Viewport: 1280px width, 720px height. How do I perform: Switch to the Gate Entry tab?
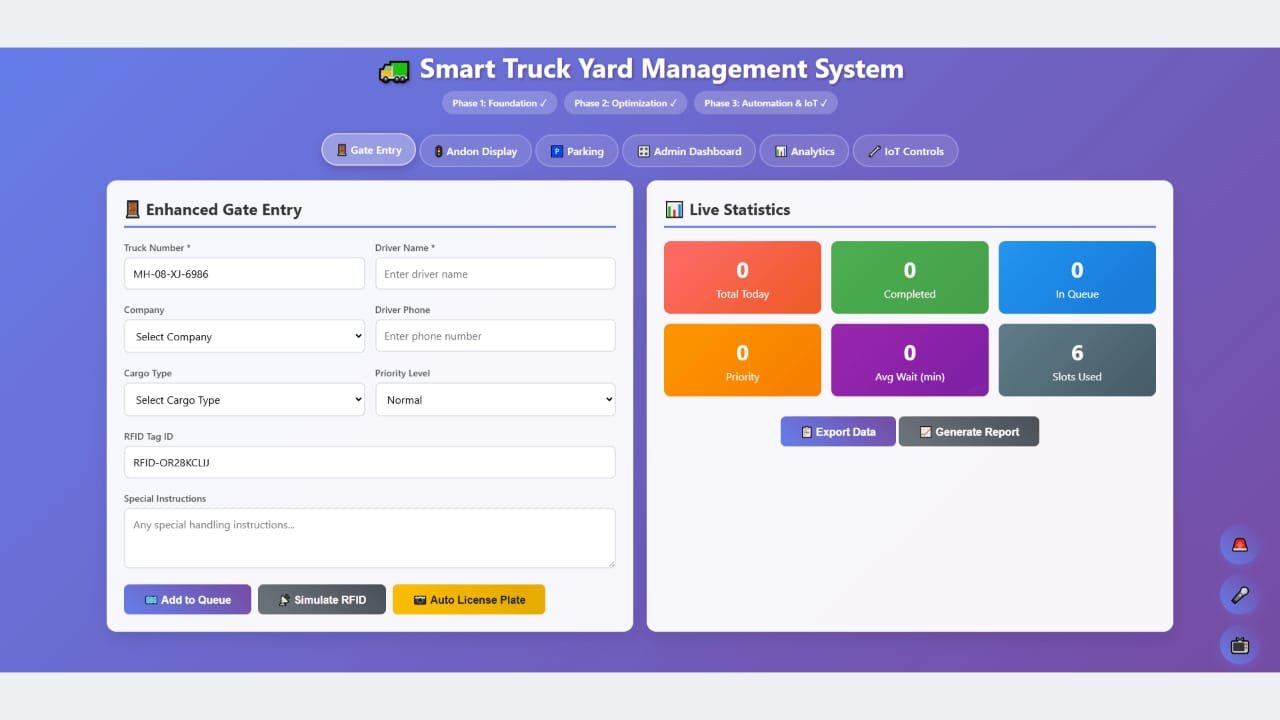(x=368, y=150)
